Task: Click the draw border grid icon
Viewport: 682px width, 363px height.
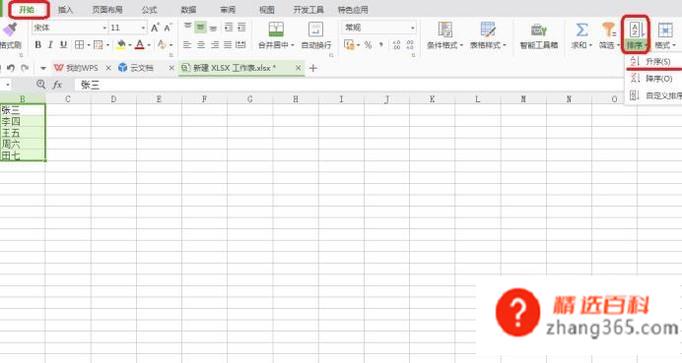Action: click(x=98, y=45)
